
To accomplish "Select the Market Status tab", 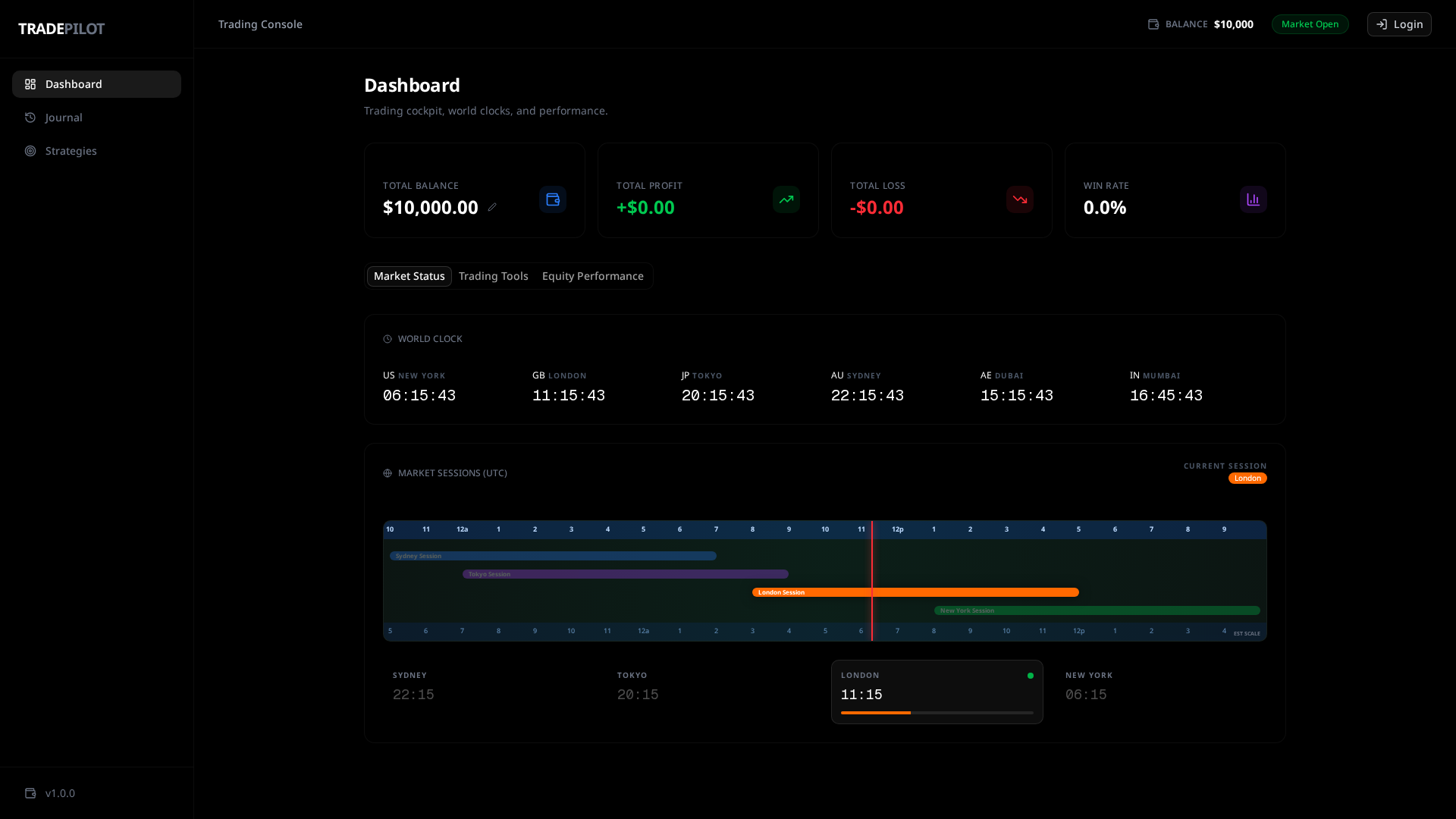I will click(409, 276).
